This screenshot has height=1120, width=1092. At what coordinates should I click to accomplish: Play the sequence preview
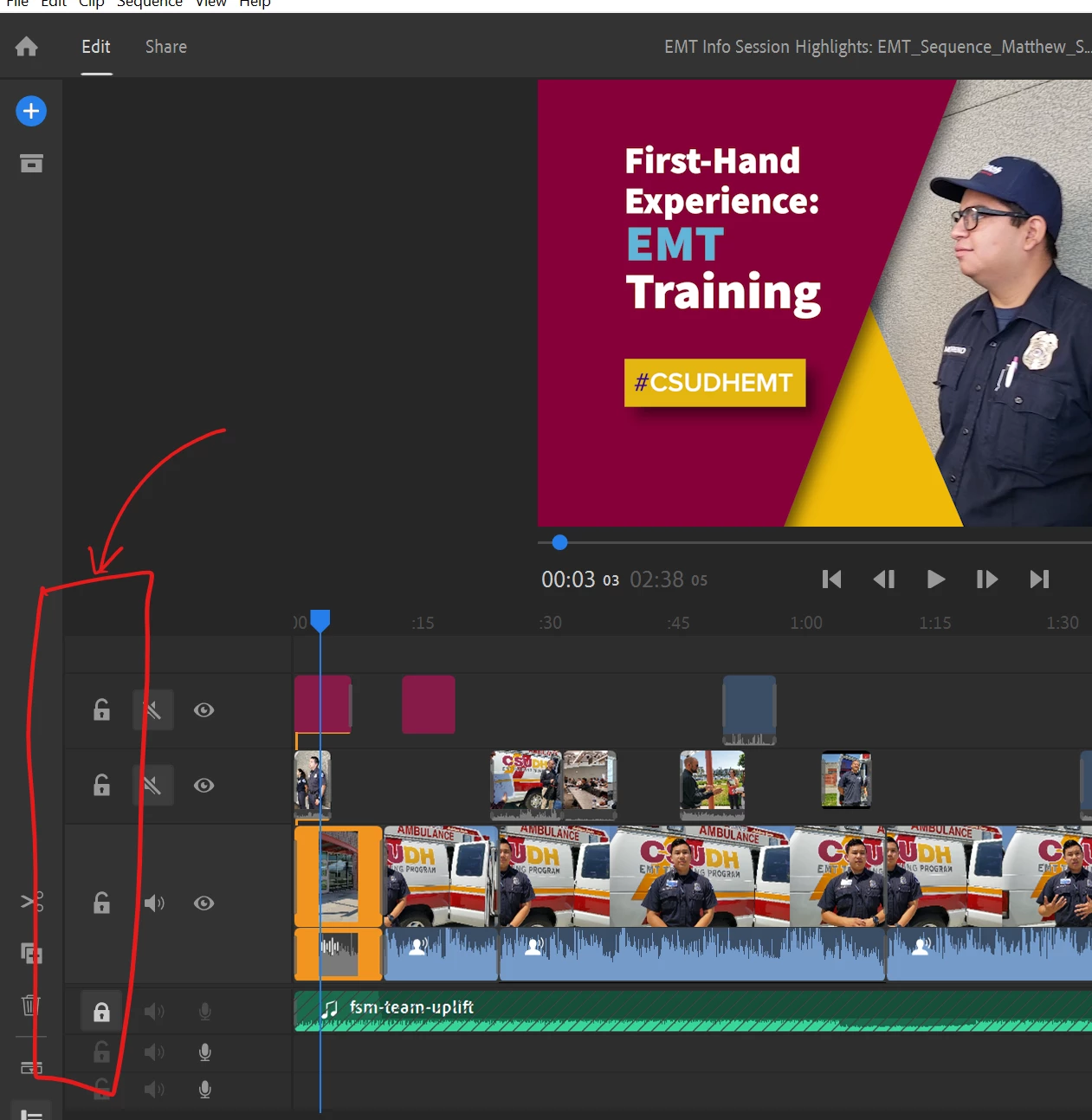935,579
